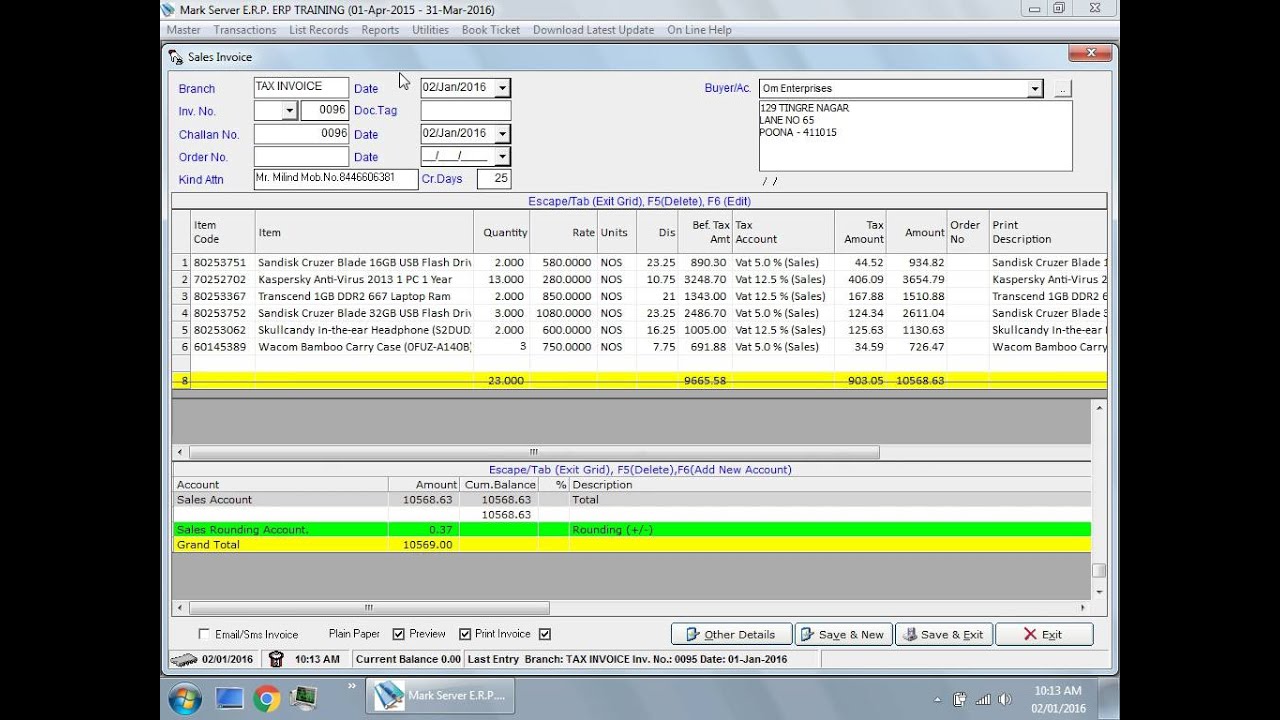
Task: Click into the Doc.Tag field
Action: [x=465, y=111]
